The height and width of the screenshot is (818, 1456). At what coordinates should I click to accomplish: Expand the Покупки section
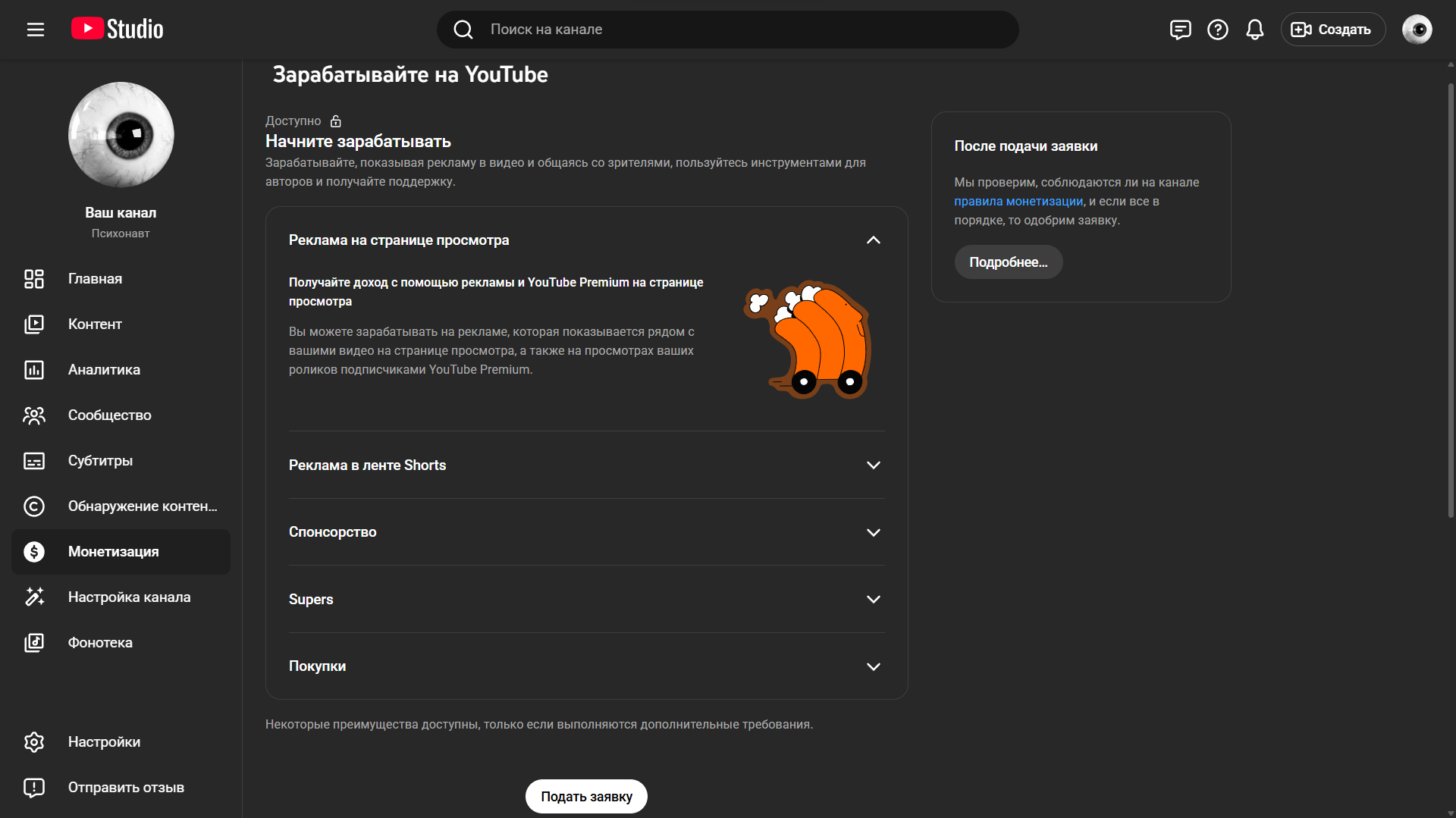tap(874, 666)
